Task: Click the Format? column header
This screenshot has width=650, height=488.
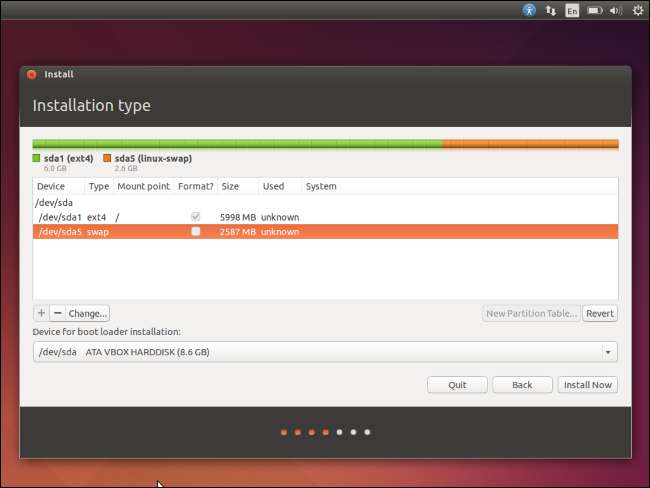Action: coord(196,187)
